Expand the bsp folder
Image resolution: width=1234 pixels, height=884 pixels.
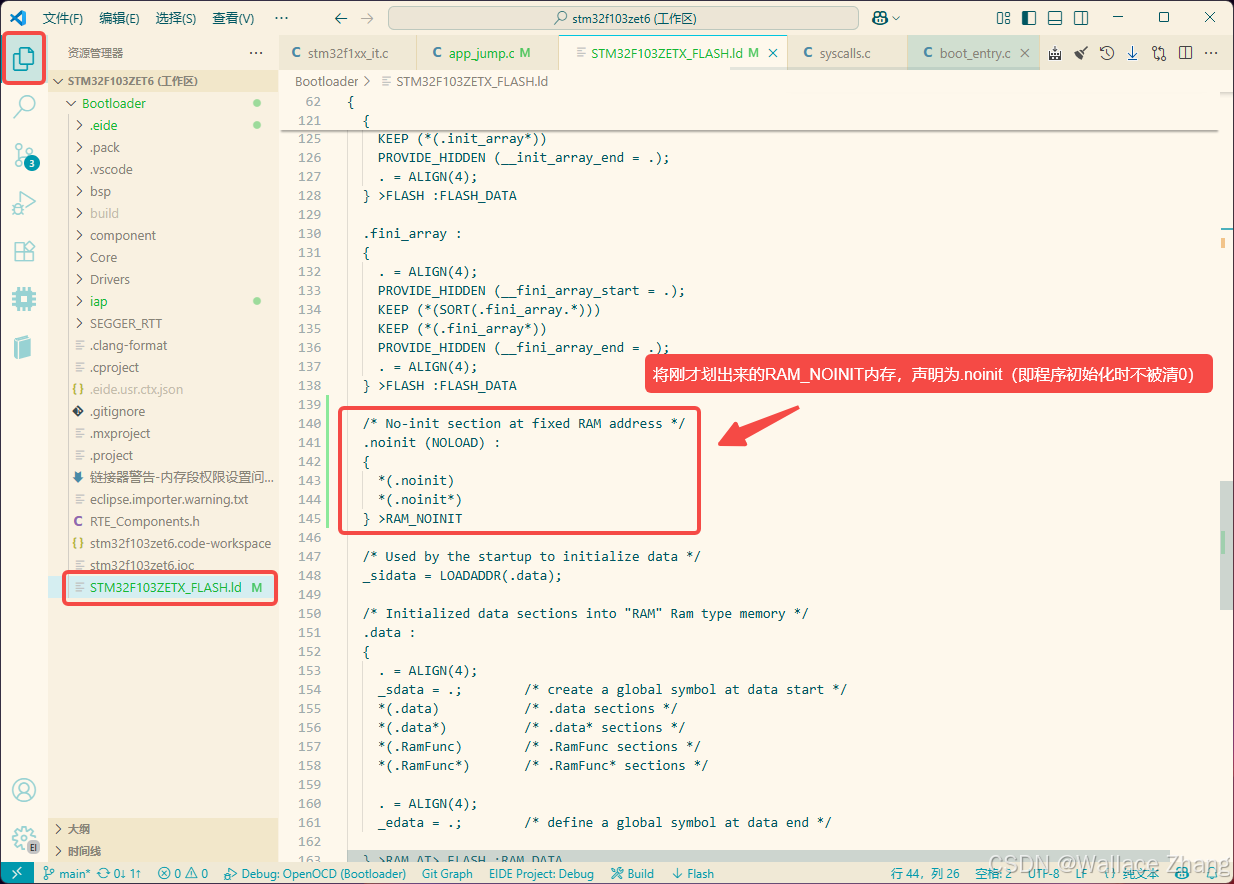pyautogui.click(x=163, y=191)
